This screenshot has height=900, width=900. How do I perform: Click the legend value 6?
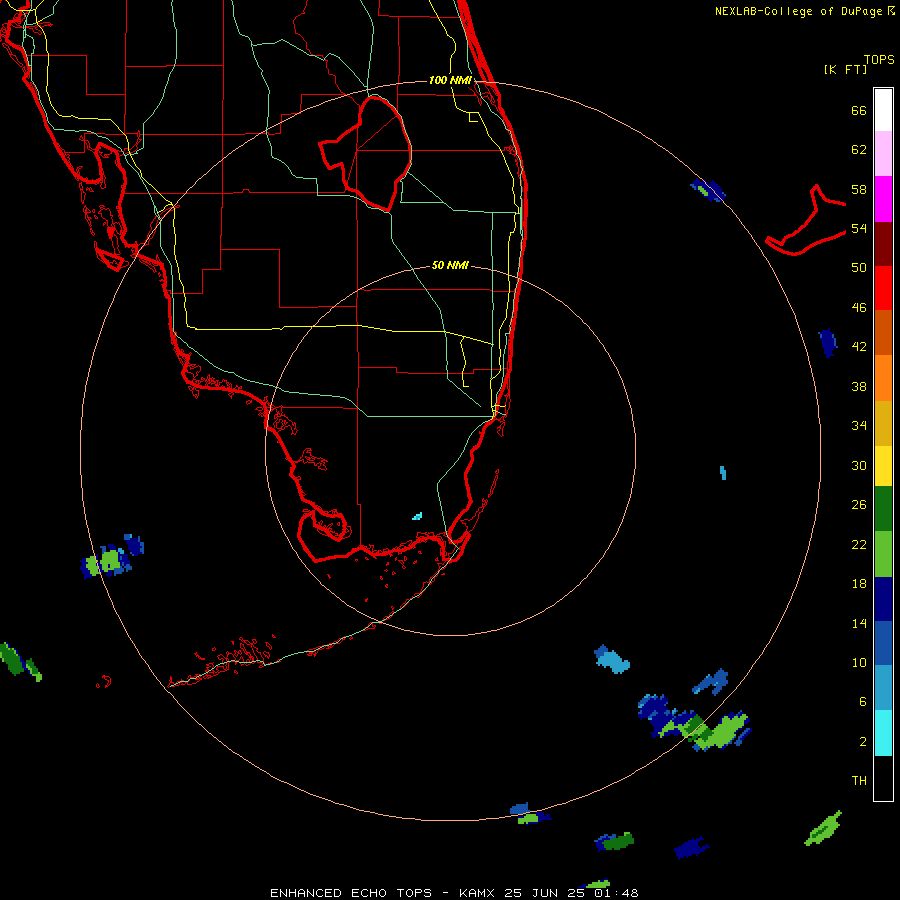[863, 701]
